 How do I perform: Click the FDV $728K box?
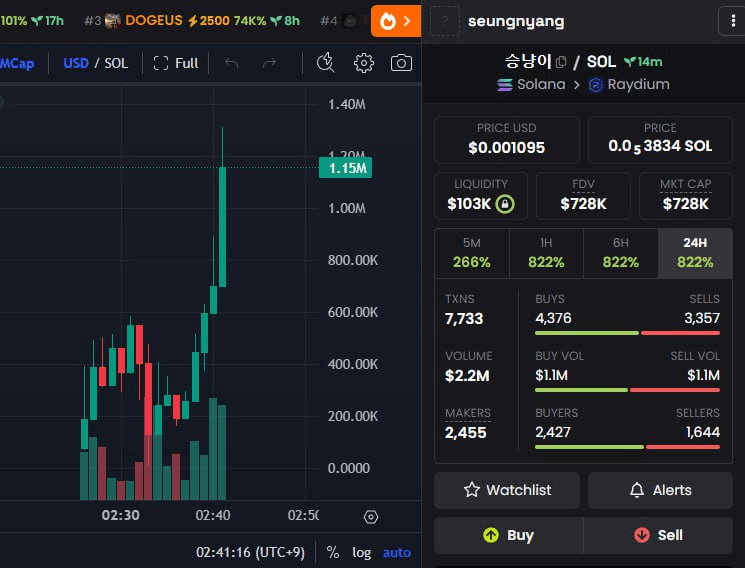tap(583, 196)
